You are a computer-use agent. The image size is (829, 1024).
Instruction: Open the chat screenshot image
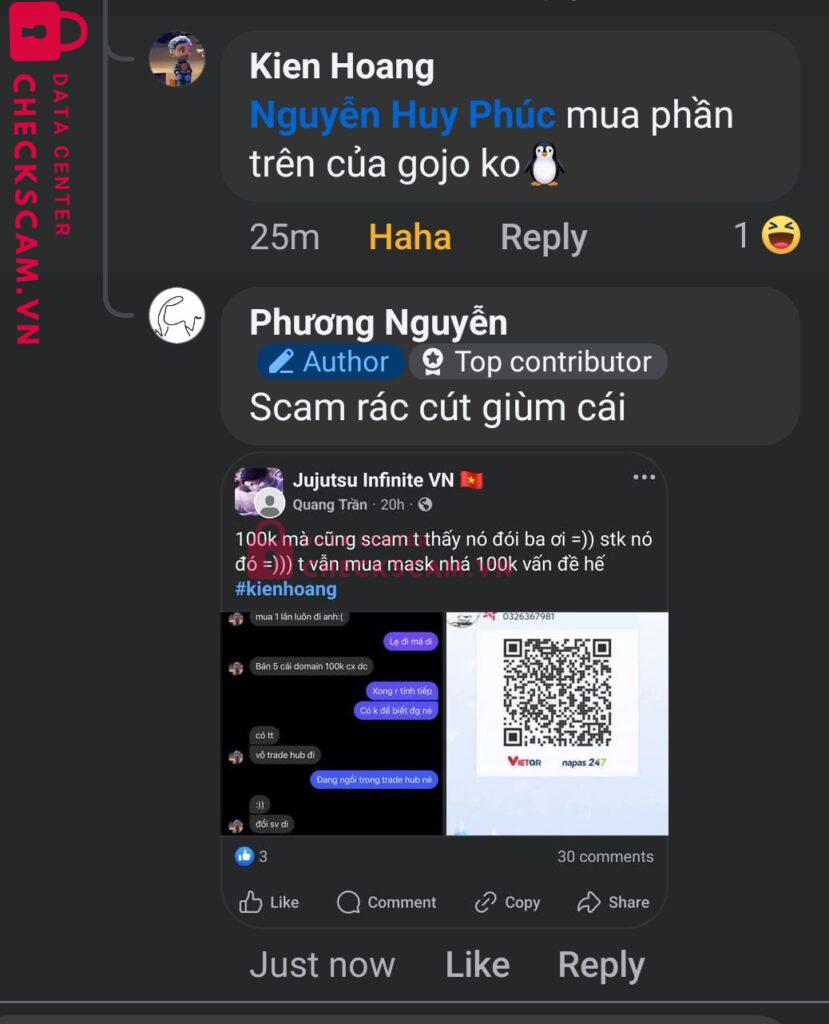pos(333,724)
